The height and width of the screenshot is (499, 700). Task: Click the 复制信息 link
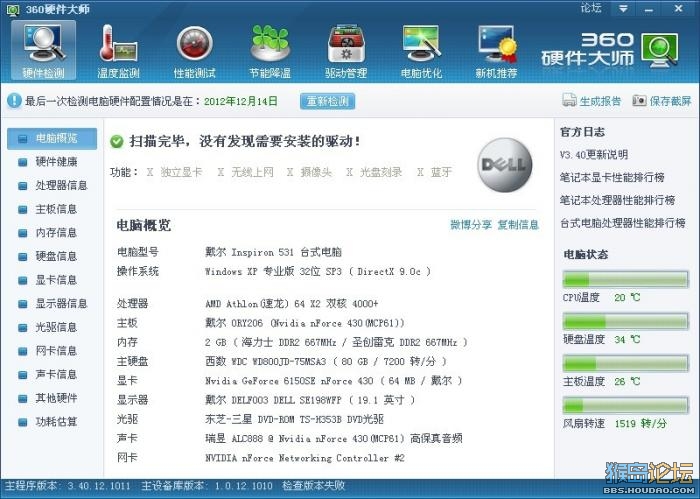(518, 225)
